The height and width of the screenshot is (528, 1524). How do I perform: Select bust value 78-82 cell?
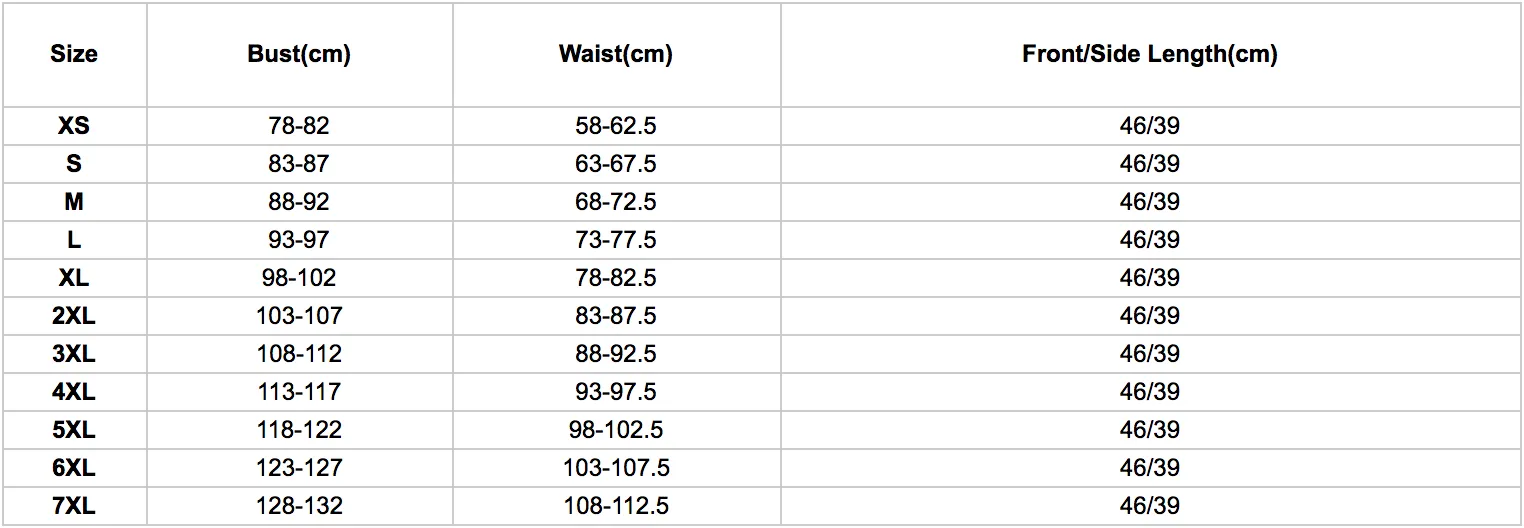tap(299, 126)
